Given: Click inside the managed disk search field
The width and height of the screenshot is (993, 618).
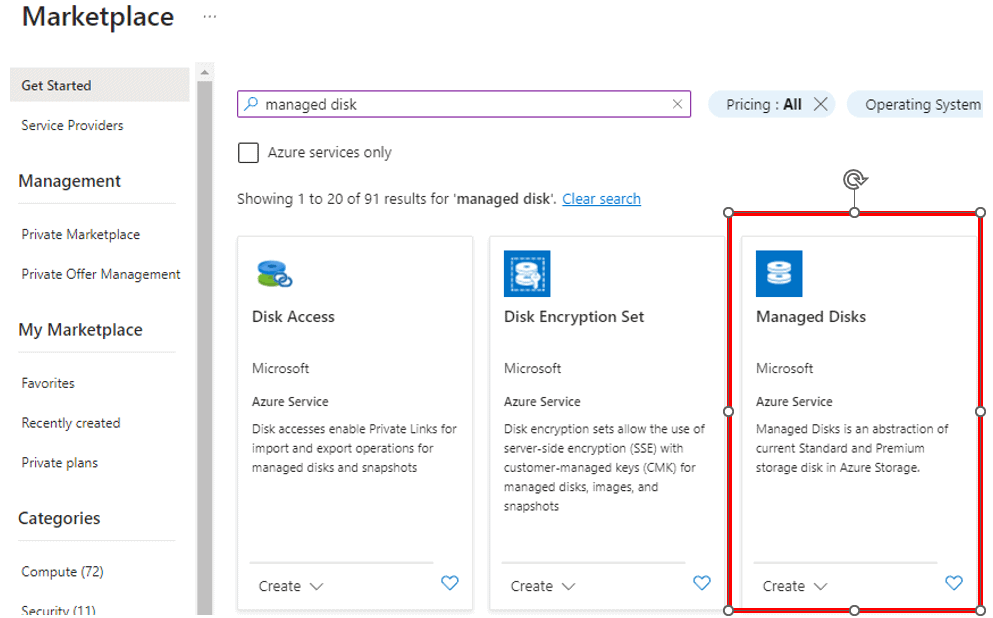Looking at the screenshot, I should [460, 104].
